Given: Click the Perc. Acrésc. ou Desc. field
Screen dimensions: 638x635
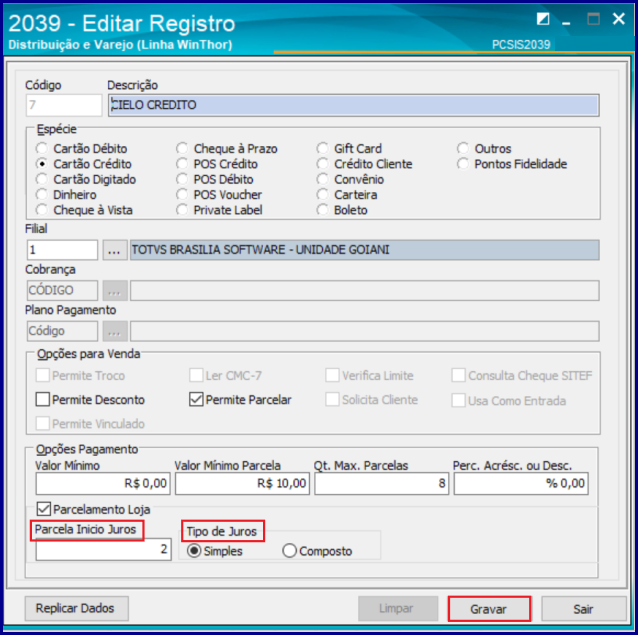Looking at the screenshot, I should pos(521,484).
